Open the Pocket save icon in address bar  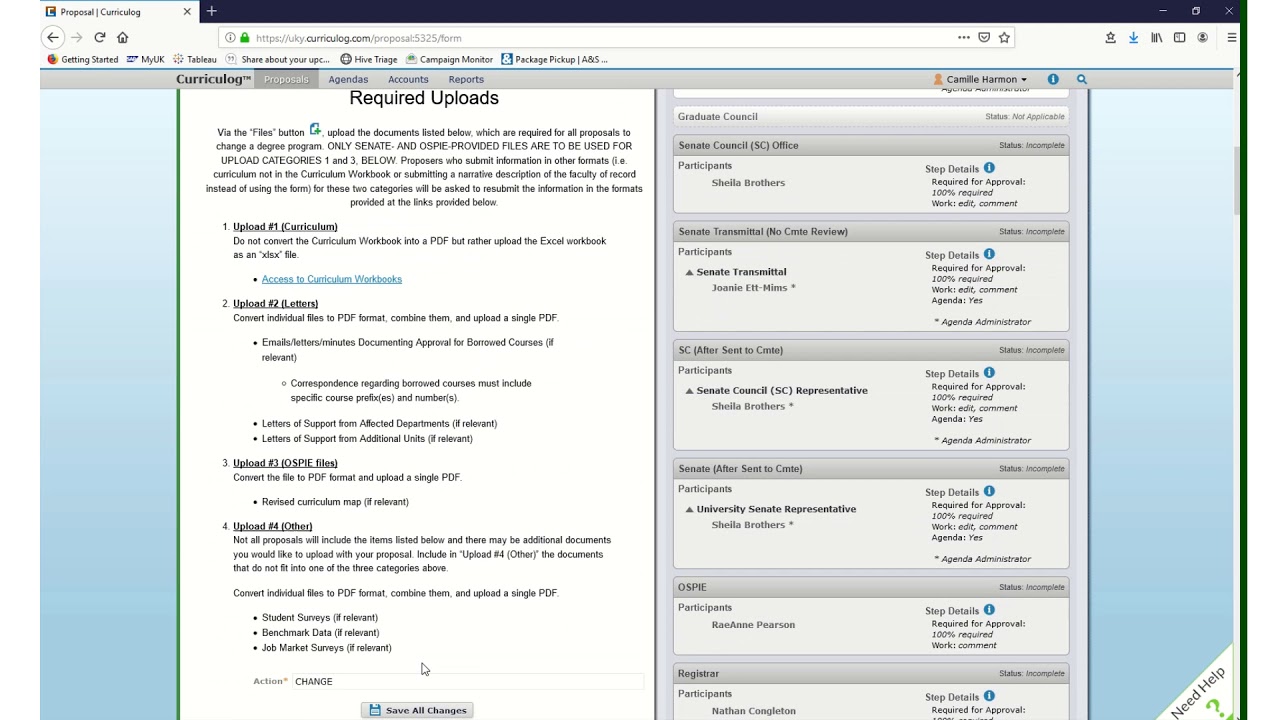click(984, 37)
